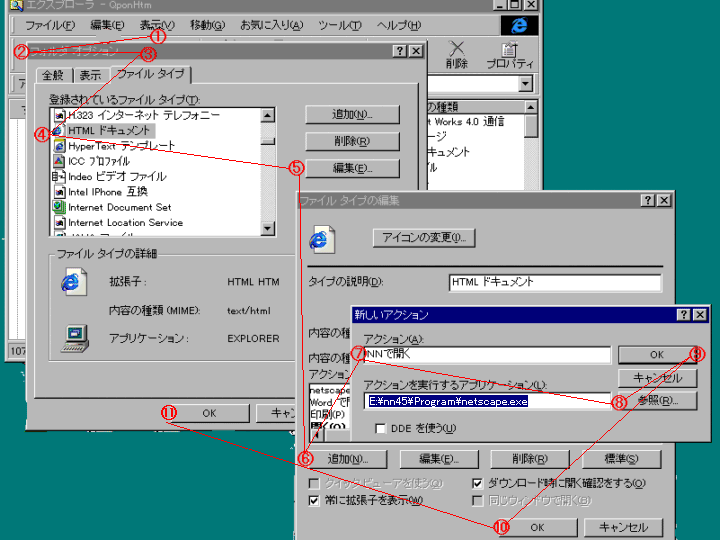
Task: Uncheck 常に拡張子を表示 checkbox
Action: coord(315,500)
